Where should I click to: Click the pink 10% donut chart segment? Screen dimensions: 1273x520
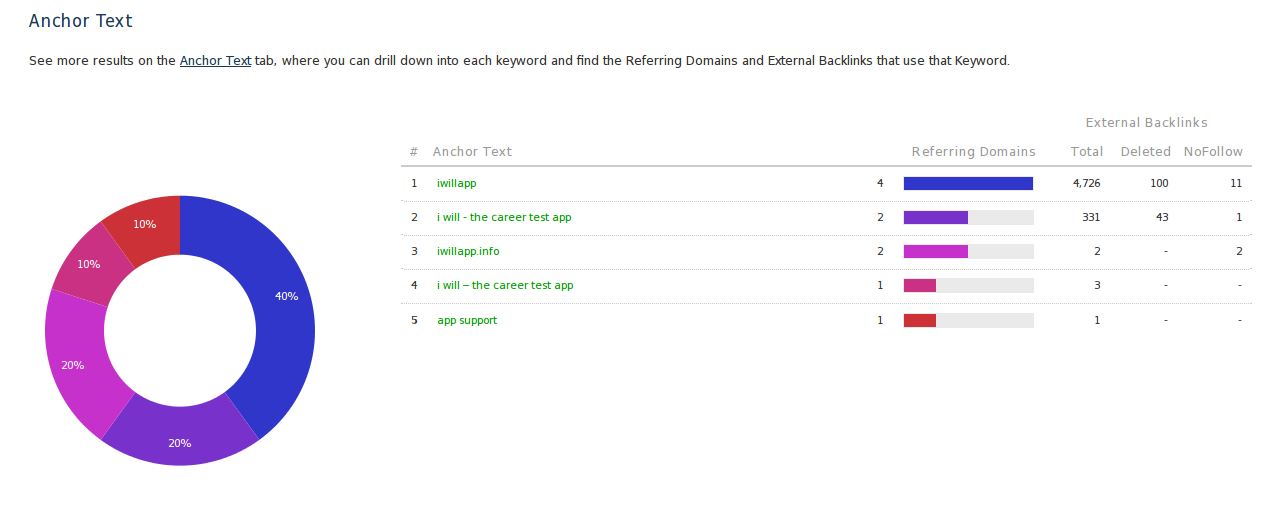point(90,264)
